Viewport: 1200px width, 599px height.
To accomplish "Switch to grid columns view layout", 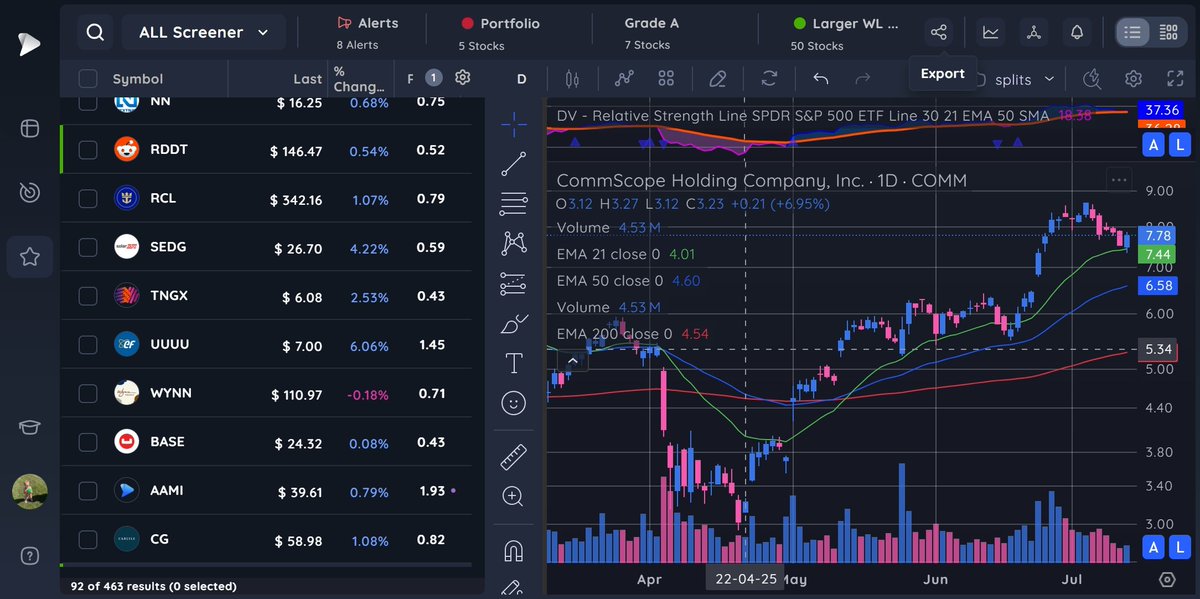I will [x=1167, y=32].
